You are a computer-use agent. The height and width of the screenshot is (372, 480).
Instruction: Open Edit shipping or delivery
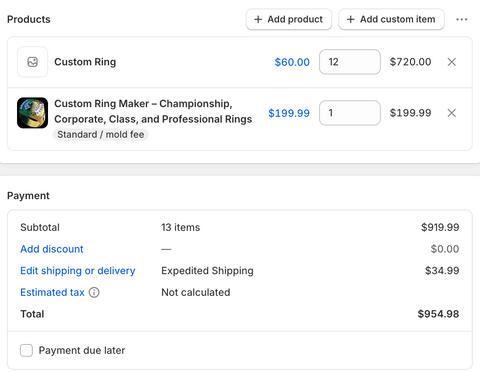point(78,271)
